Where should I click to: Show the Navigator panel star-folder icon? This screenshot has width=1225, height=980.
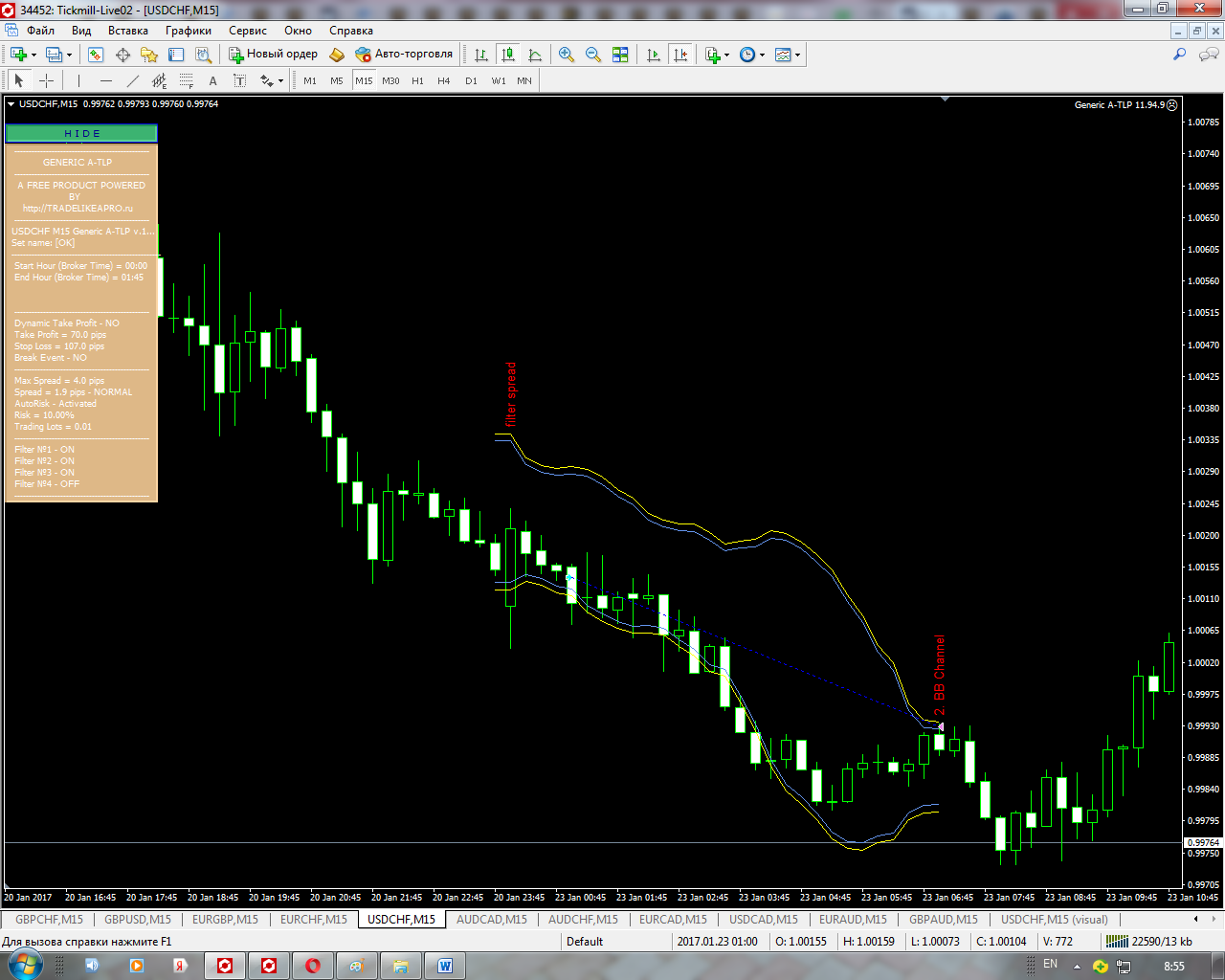pyautogui.click(x=149, y=55)
